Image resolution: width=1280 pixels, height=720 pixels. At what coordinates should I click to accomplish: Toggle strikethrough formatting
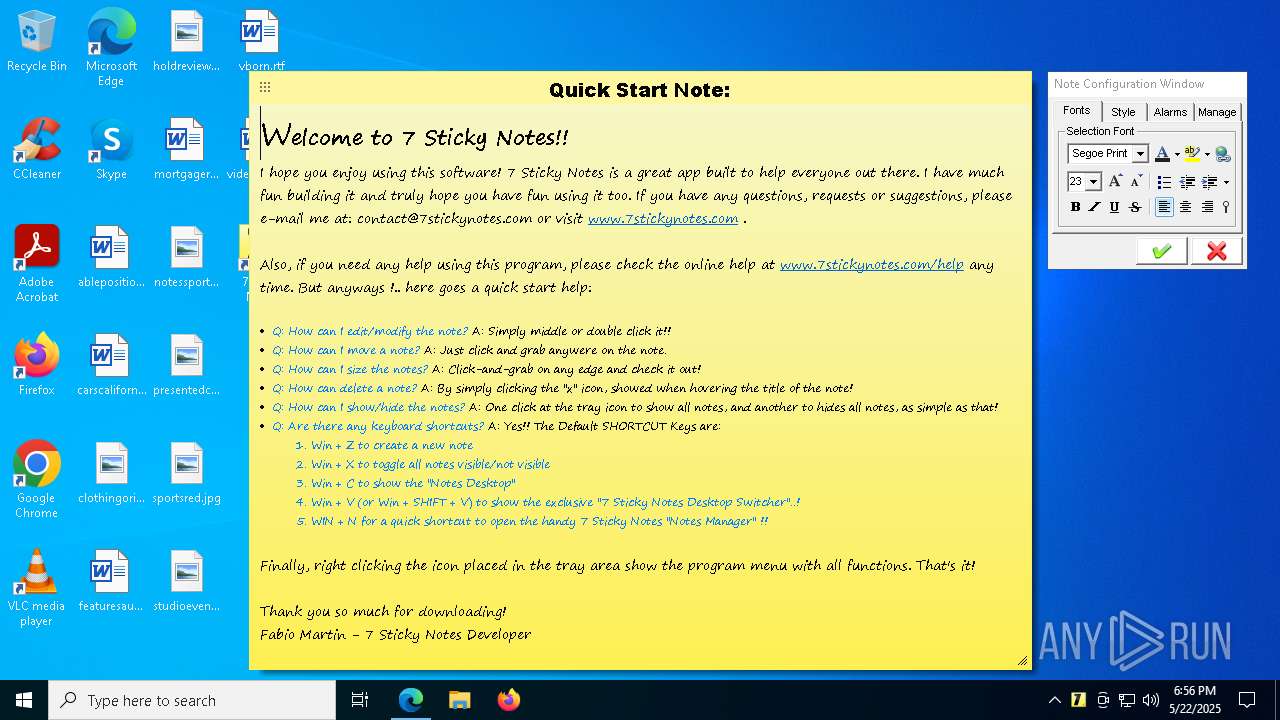1135,207
